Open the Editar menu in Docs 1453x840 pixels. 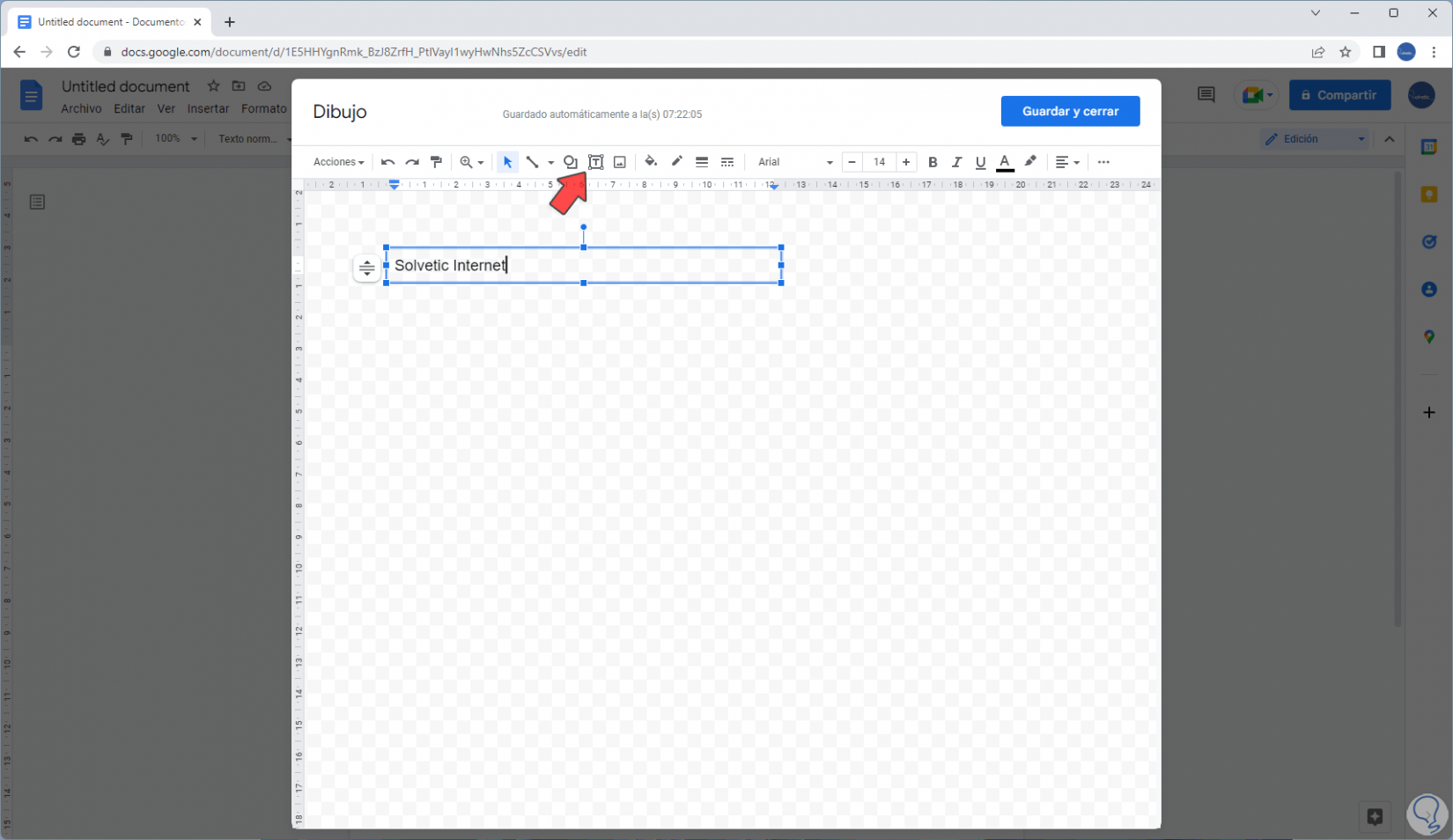click(x=129, y=108)
